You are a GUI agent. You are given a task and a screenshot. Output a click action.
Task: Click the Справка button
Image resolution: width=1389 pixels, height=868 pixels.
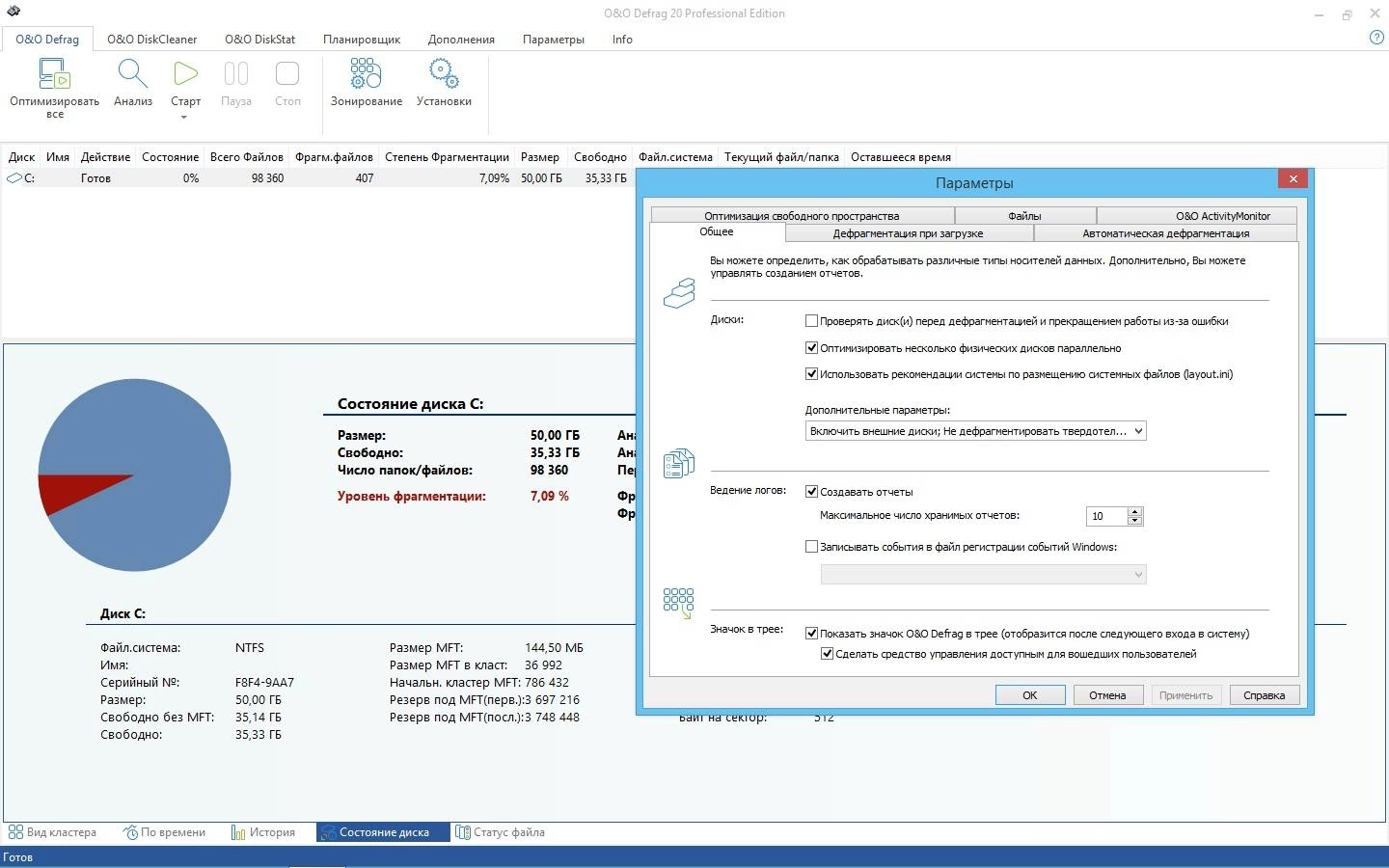point(1264,695)
